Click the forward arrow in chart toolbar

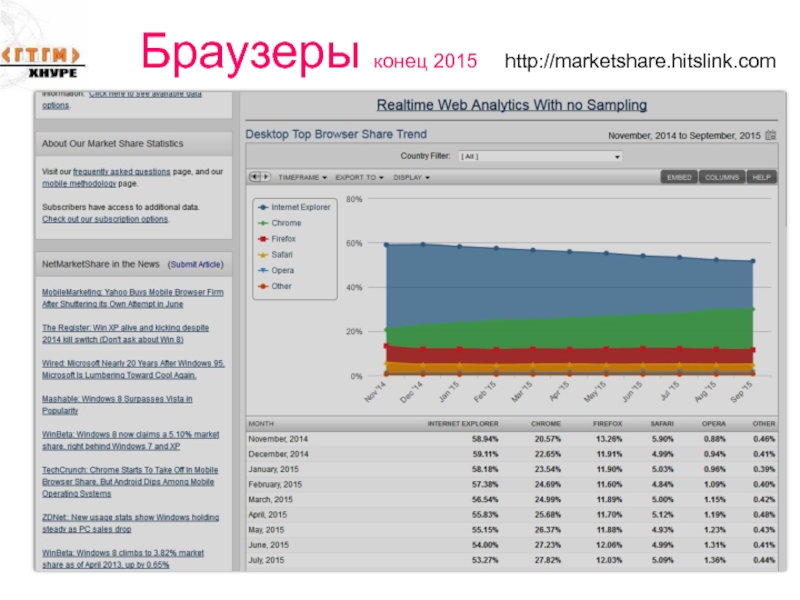point(265,177)
